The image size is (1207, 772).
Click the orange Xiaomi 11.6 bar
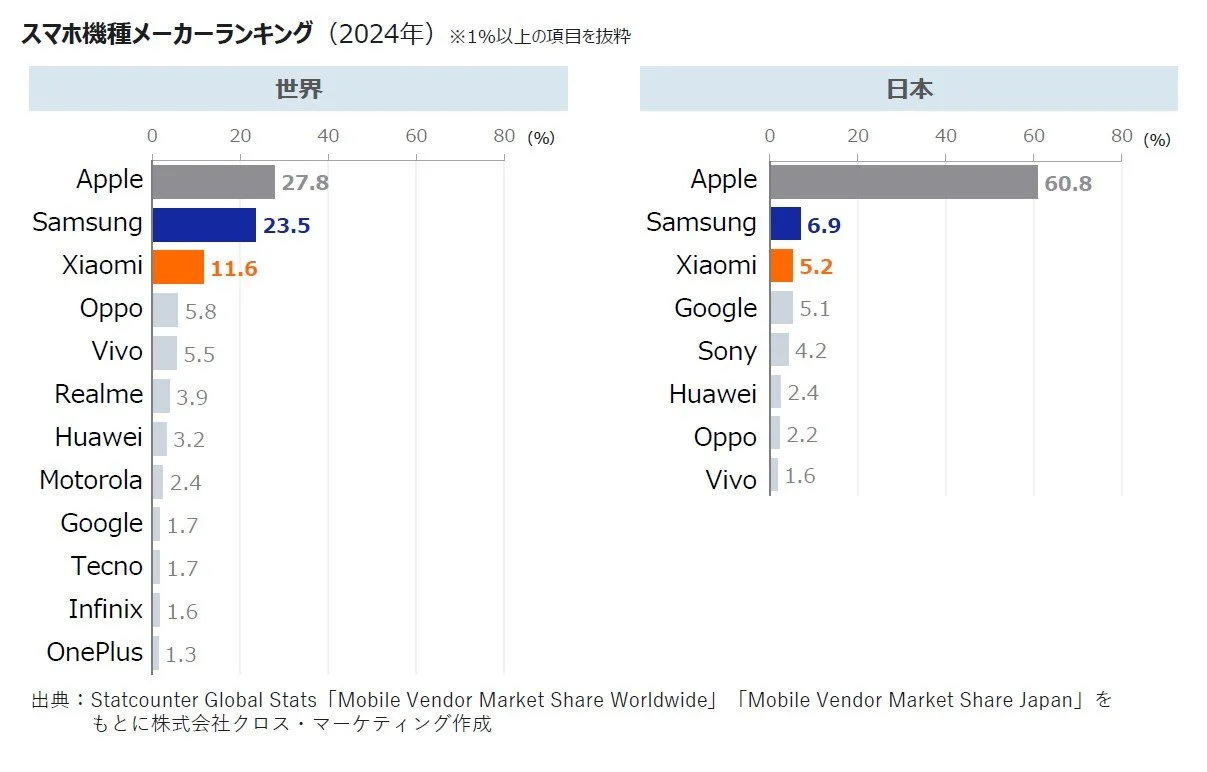point(178,268)
